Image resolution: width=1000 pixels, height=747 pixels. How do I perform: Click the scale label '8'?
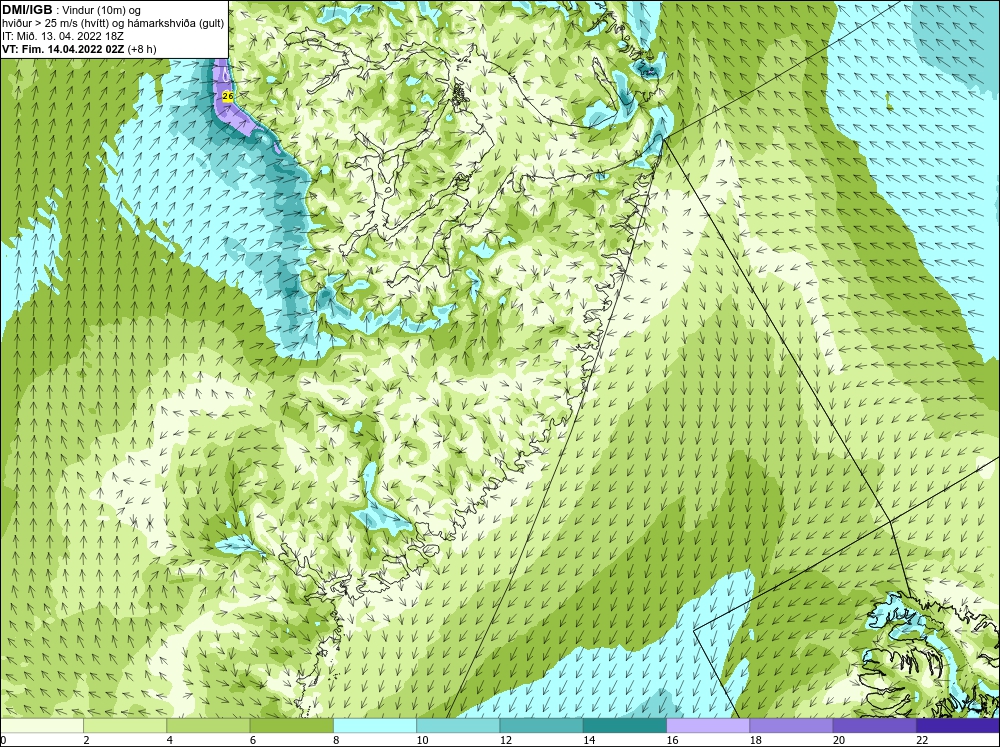336,740
